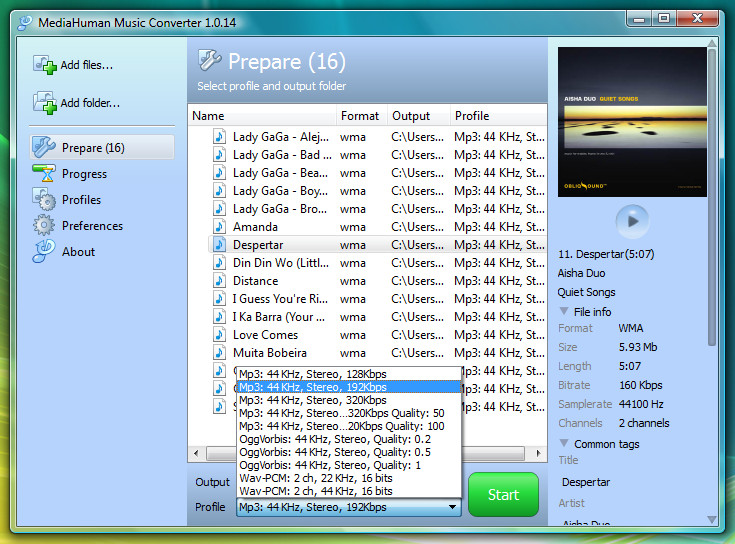The height and width of the screenshot is (544, 735).
Task: Select the Despertar file name
Action: [258, 245]
